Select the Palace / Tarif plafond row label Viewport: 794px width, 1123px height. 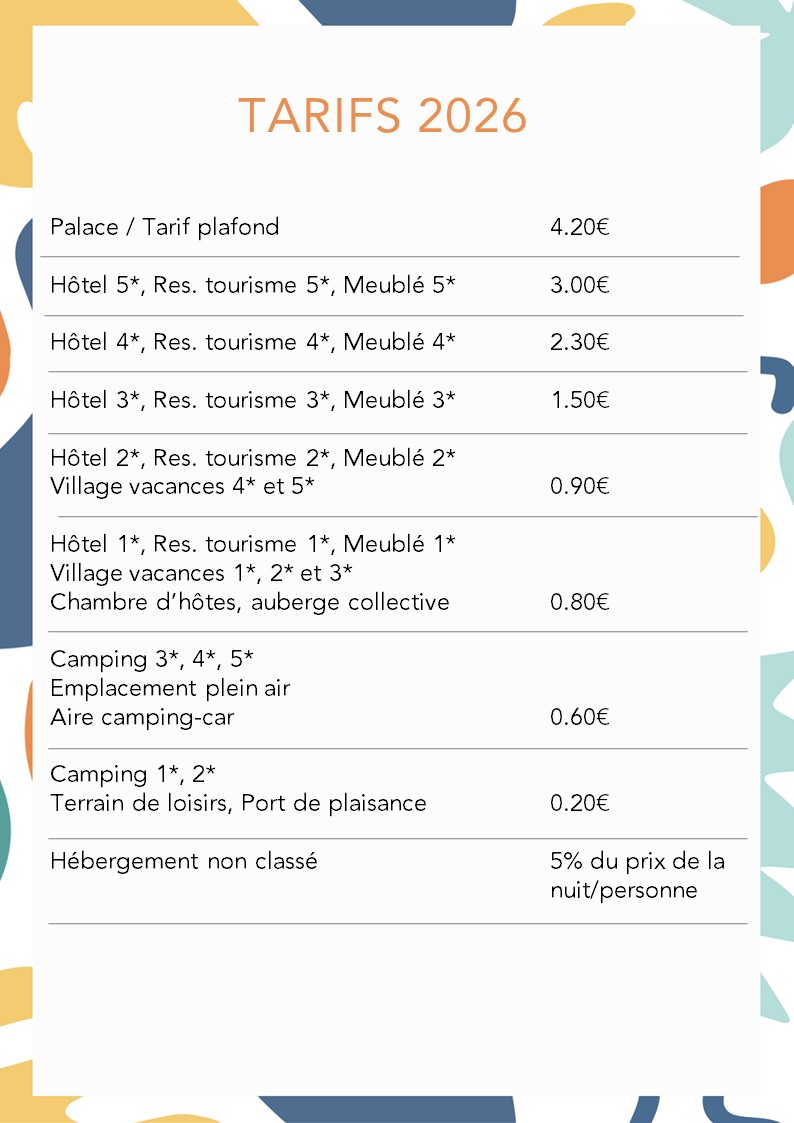[165, 227]
